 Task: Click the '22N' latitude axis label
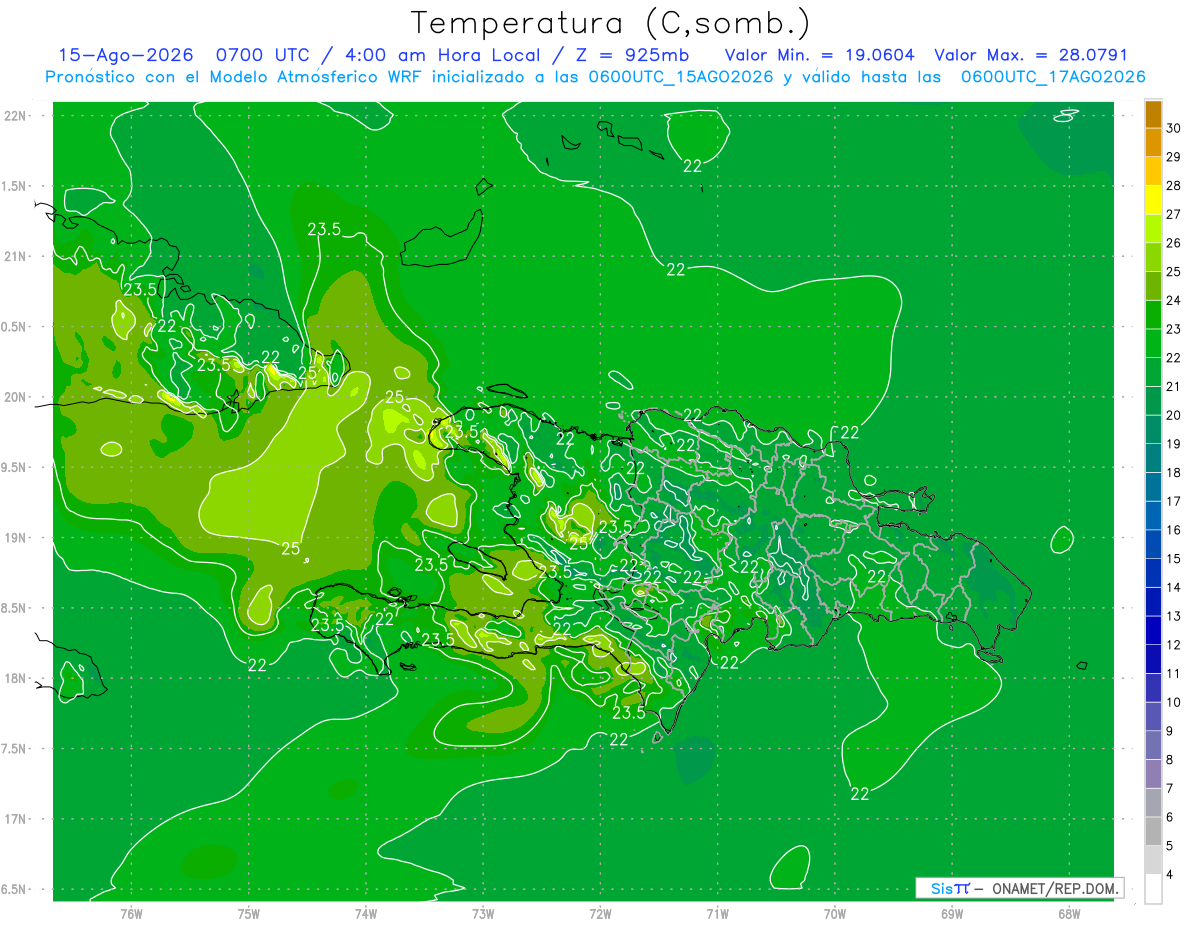[x=15, y=116]
